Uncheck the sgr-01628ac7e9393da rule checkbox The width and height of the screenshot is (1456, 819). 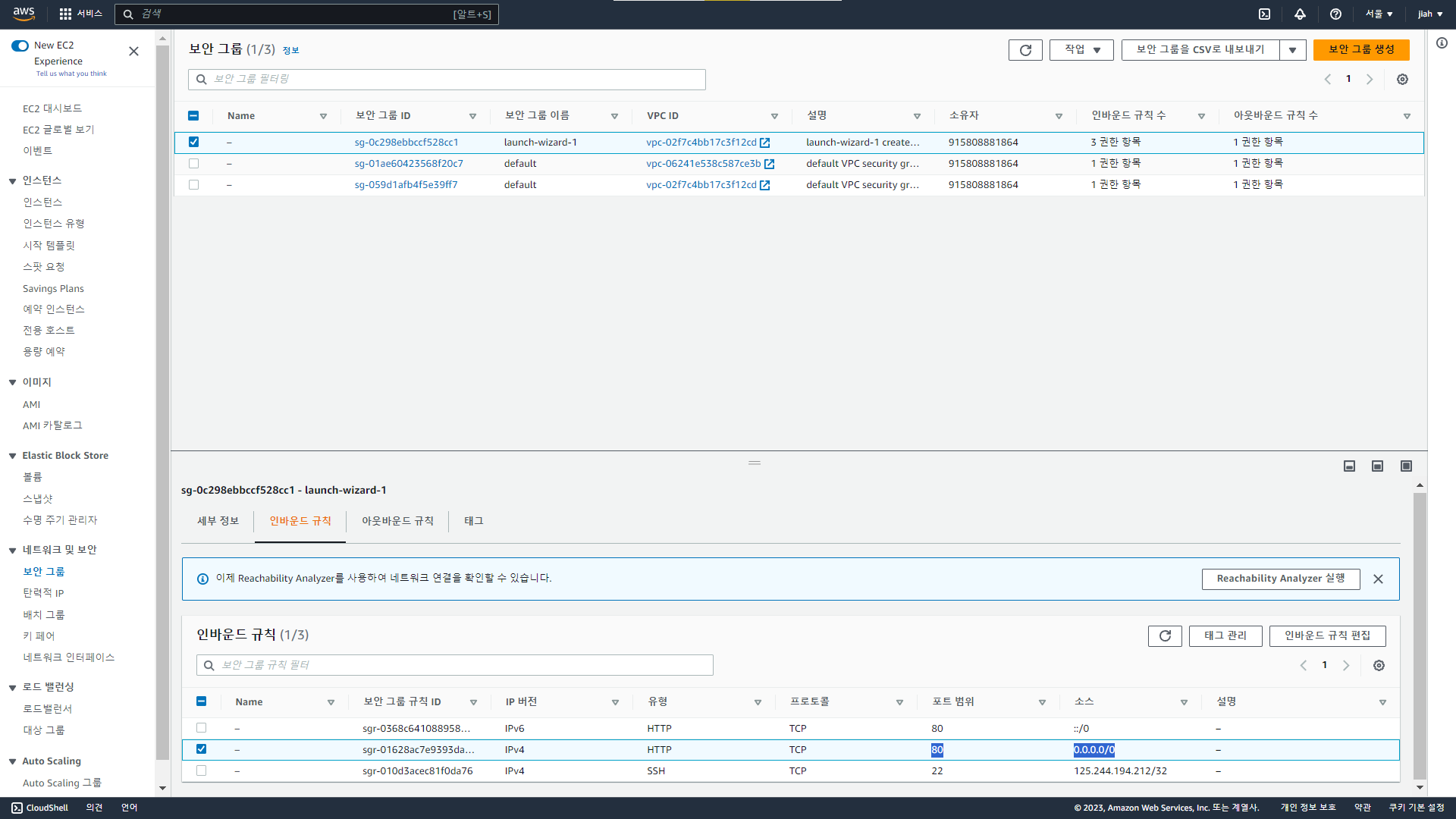click(x=201, y=749)
